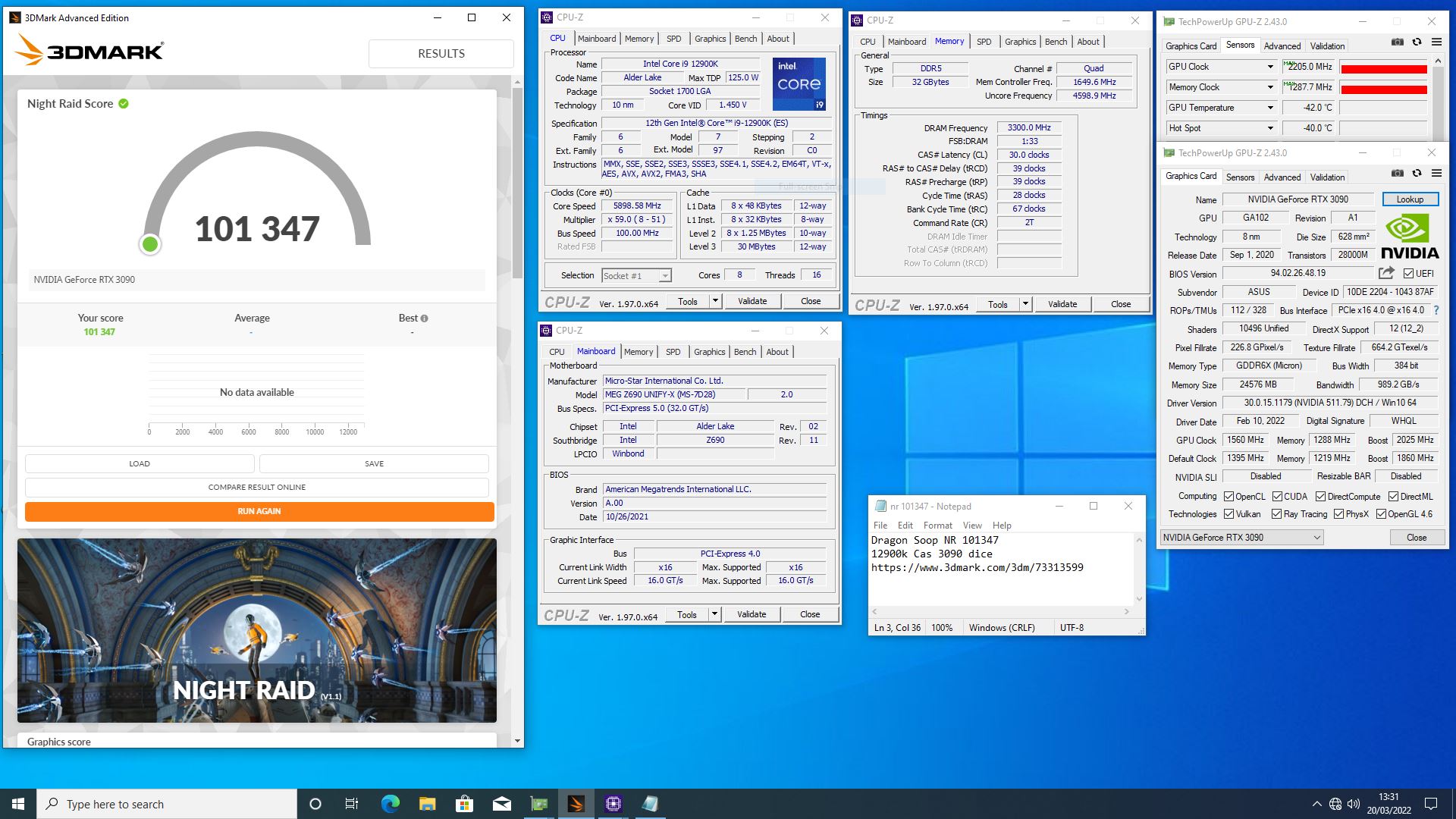Open Mail app from the taskbar
The image size is (1456, 819).
pos(501,804)
